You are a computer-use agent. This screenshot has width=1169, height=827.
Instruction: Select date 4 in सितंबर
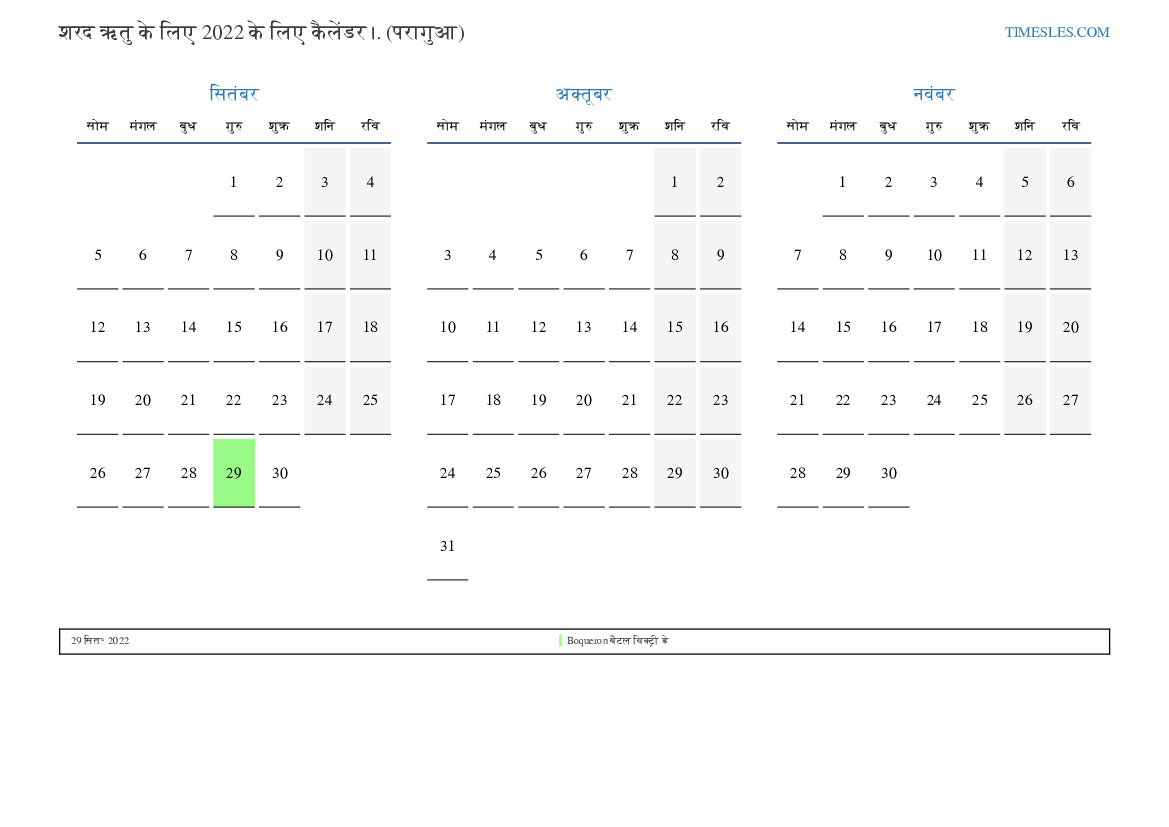[x=370, y=182]
